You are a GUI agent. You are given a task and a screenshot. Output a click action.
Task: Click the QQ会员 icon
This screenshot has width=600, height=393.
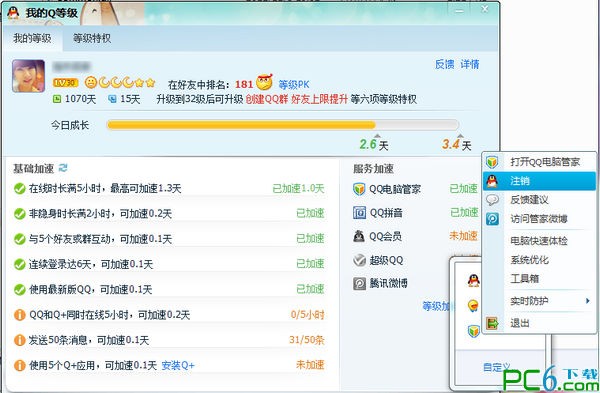pos(359,236)
